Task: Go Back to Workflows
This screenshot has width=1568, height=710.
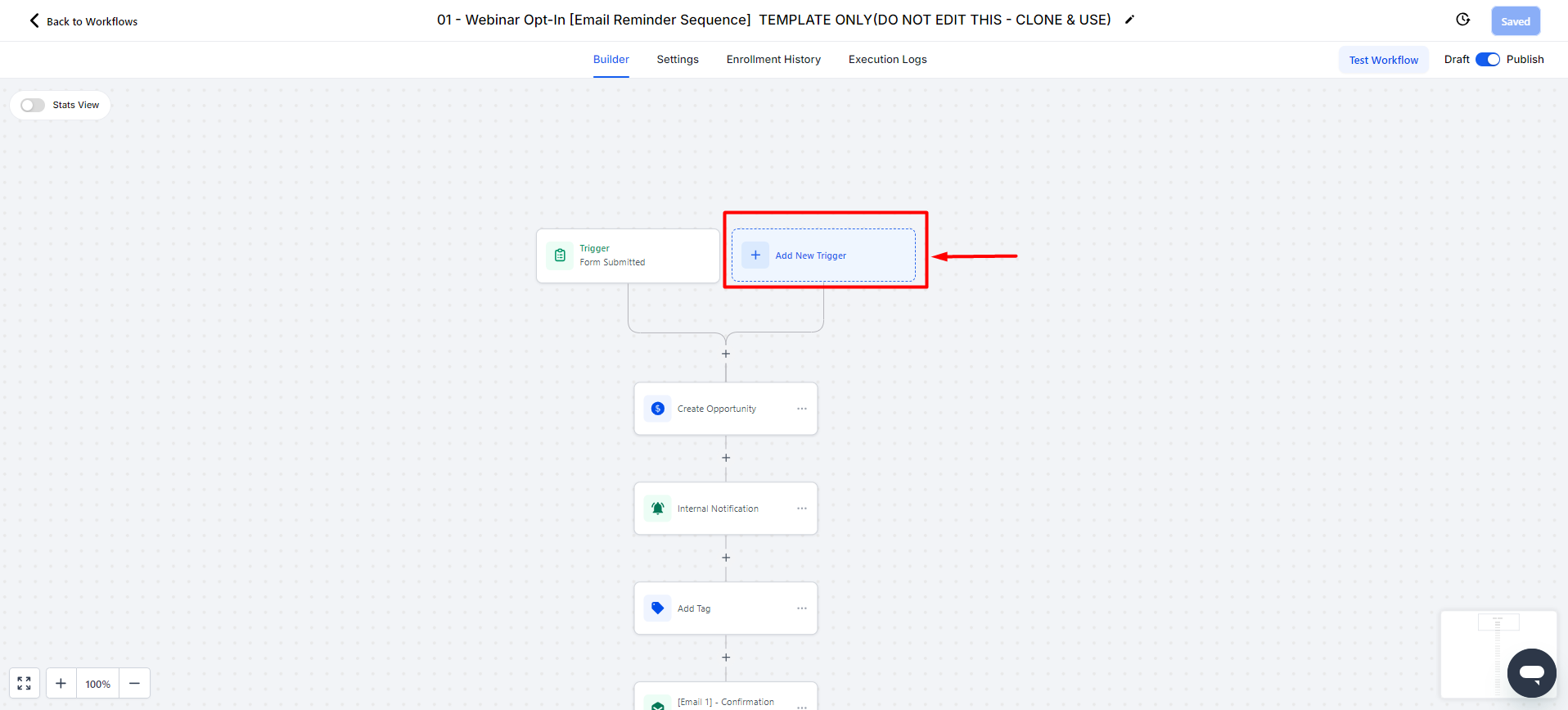Action: [x=83, y=21]
